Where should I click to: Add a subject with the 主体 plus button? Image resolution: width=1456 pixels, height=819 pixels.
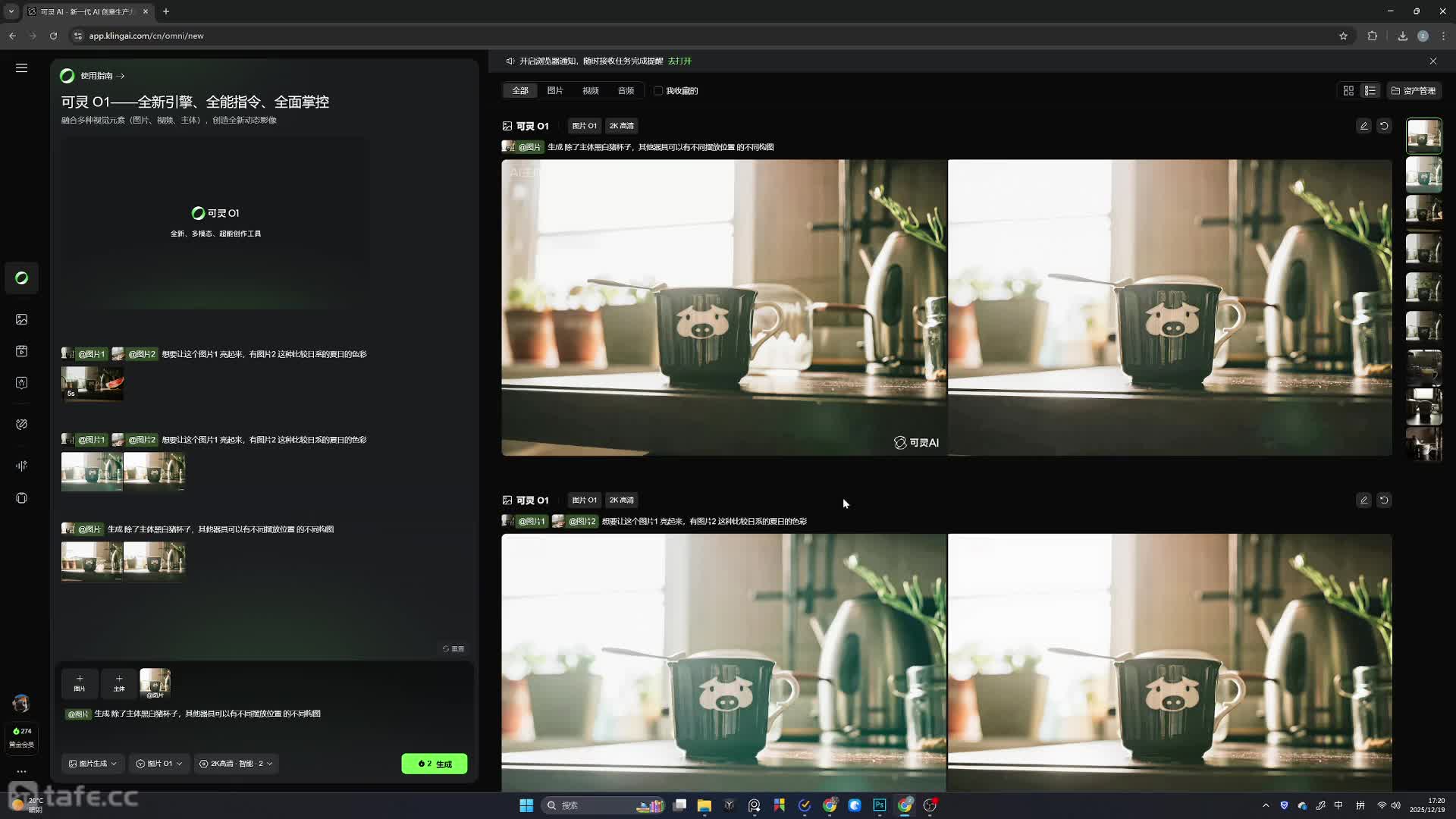tap(119, 682)
